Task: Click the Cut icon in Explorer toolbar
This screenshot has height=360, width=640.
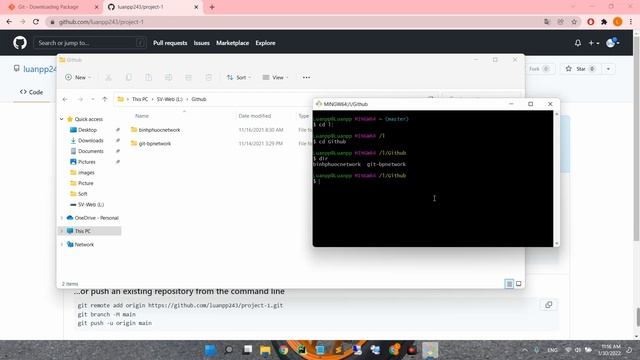Action: [x=109, y=77]
